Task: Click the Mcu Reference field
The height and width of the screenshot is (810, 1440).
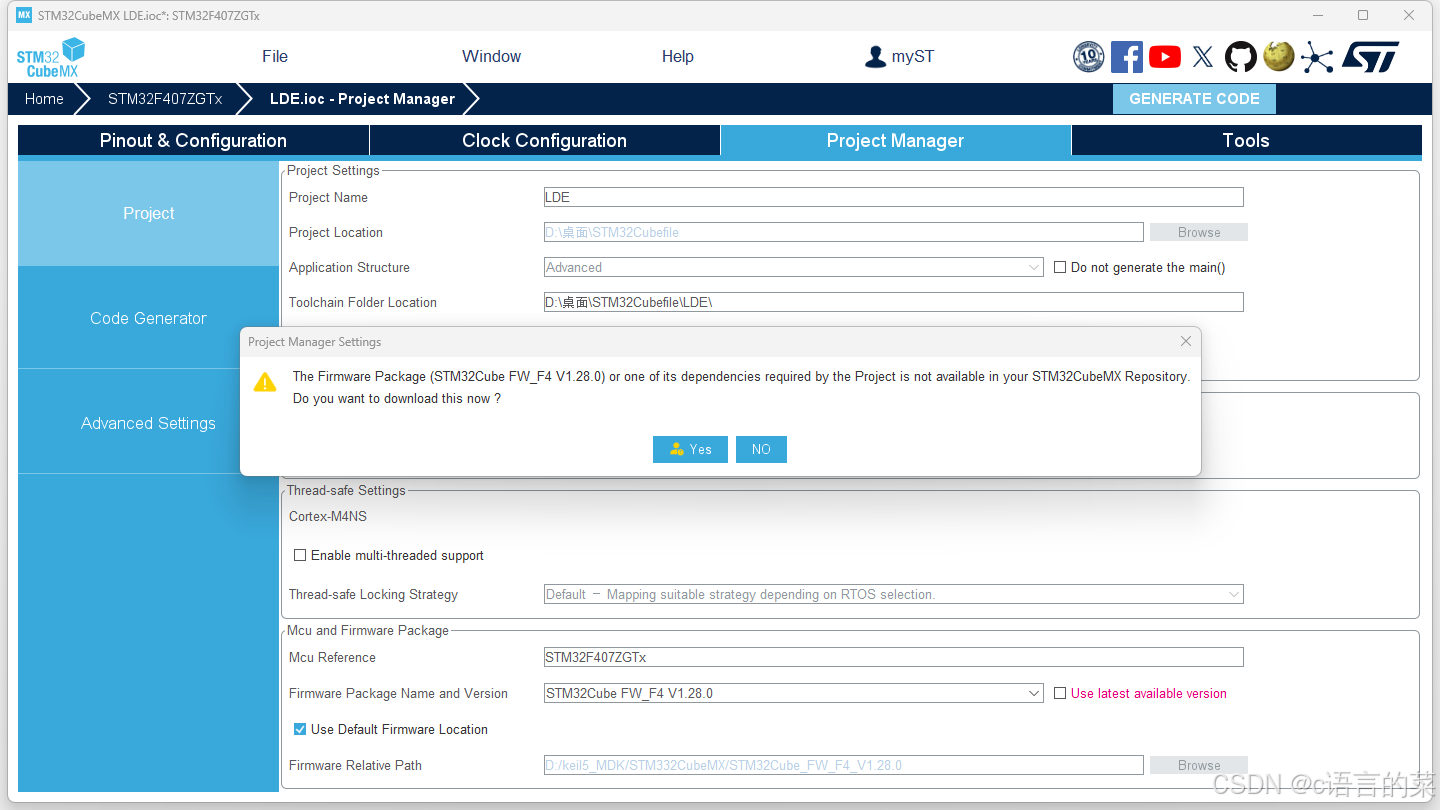Action: point(894,657)
